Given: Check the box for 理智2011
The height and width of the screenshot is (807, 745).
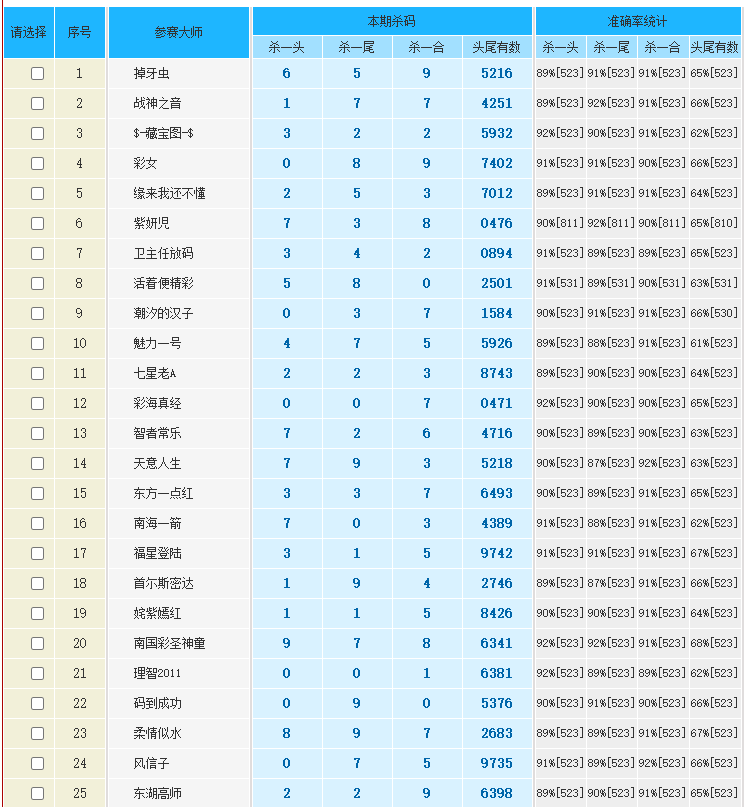Looking at the screenshot, I should (x=38, y=673).
